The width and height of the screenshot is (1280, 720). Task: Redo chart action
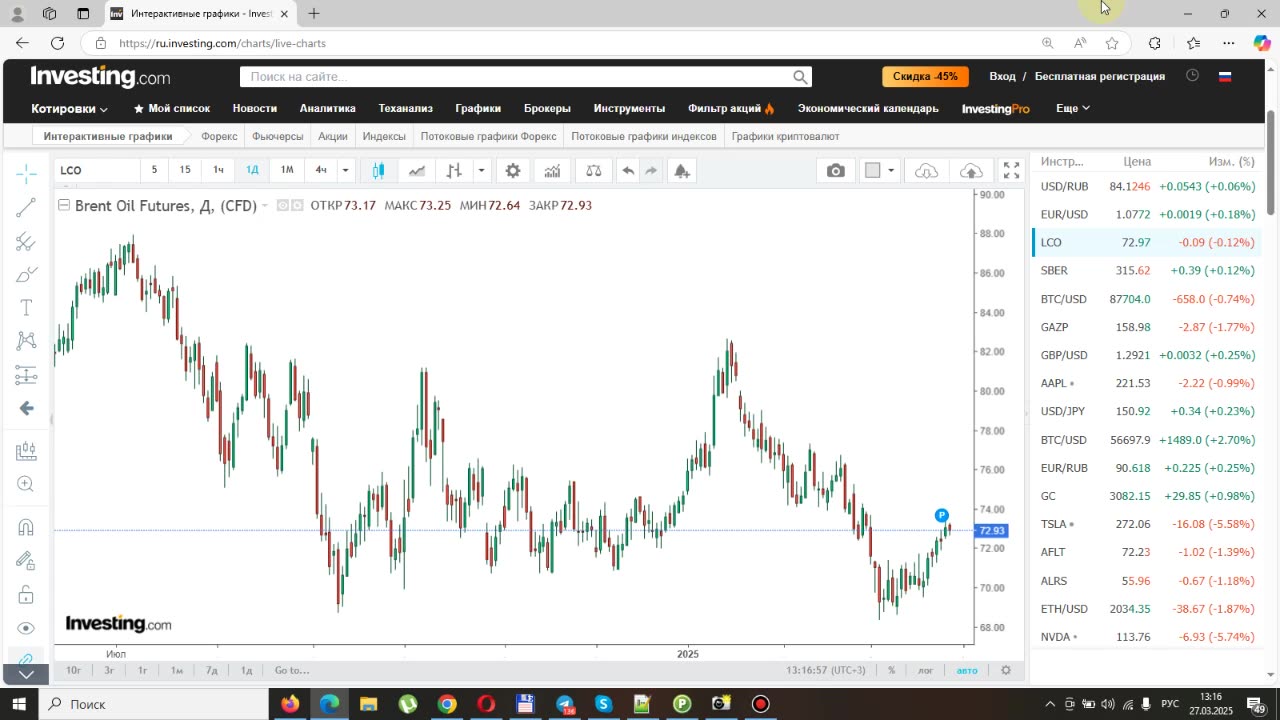(x=651, y=171)
